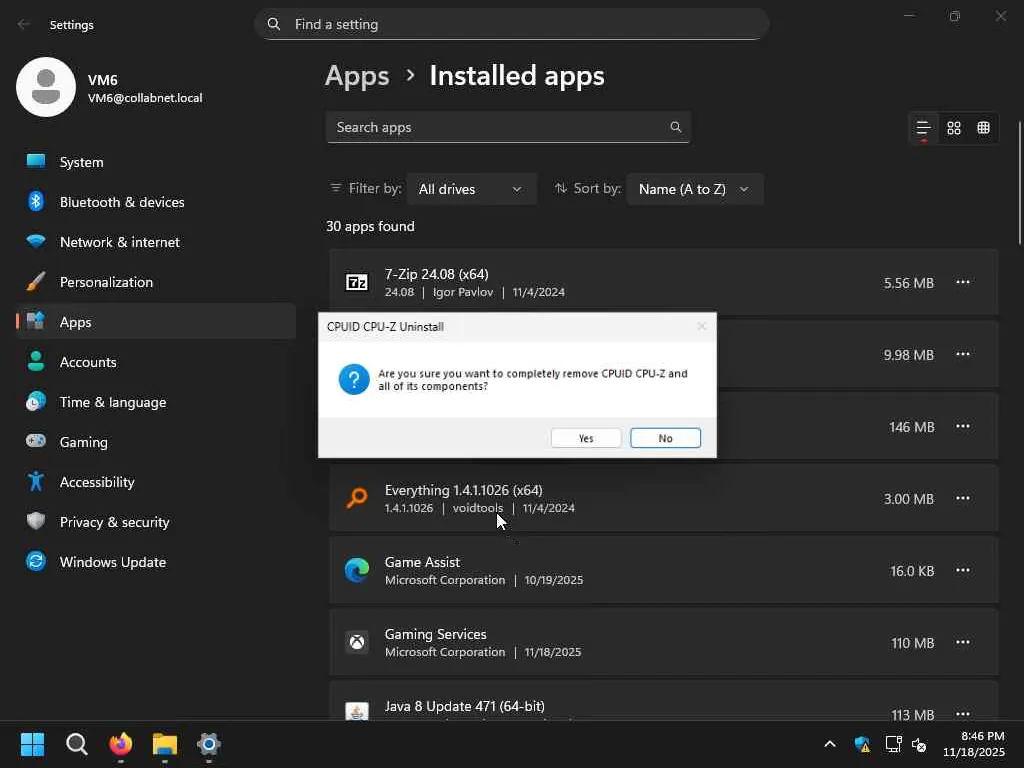The height and width of the screenshot is (768, 1024).
Task: Expand the All drives filter dropdown
Action: point(471,189)
